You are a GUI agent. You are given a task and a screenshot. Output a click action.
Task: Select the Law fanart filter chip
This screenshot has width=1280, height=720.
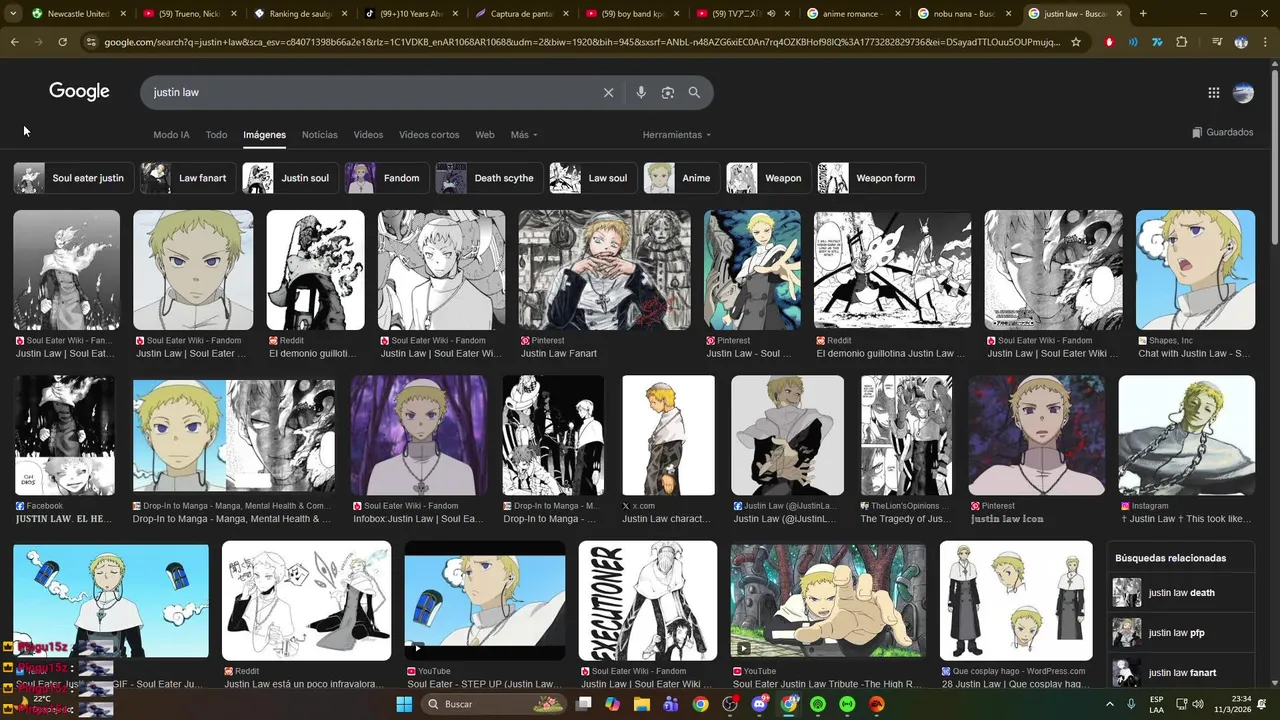point(187,178)
